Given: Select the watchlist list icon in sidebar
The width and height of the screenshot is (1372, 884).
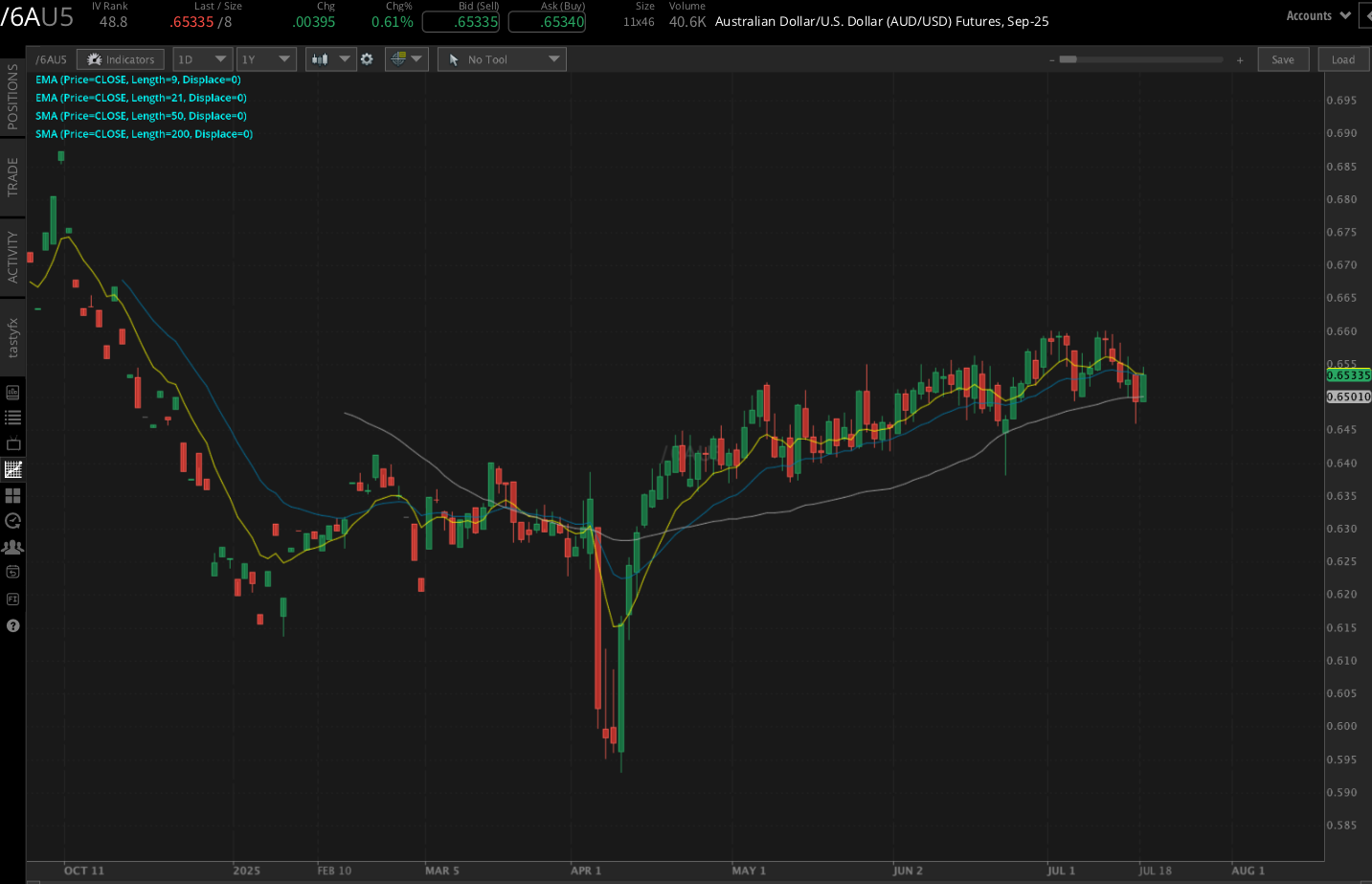Looking at the screenshot, I should pos(13,417).
